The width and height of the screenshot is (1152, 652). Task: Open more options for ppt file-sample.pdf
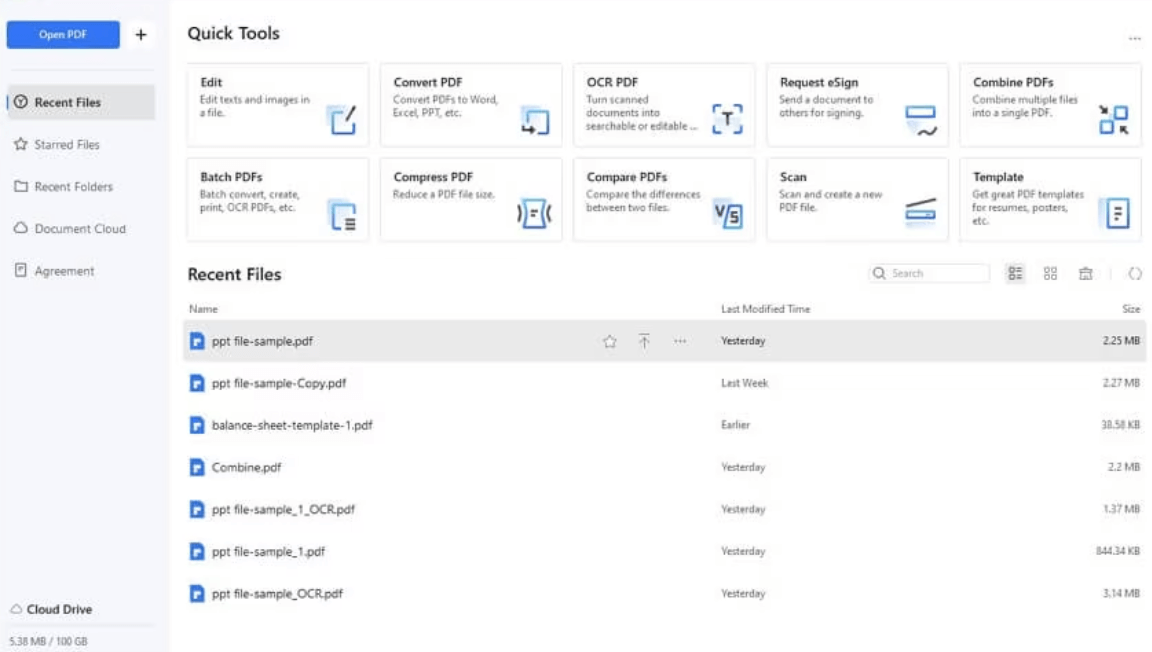(x=680, y=342)
